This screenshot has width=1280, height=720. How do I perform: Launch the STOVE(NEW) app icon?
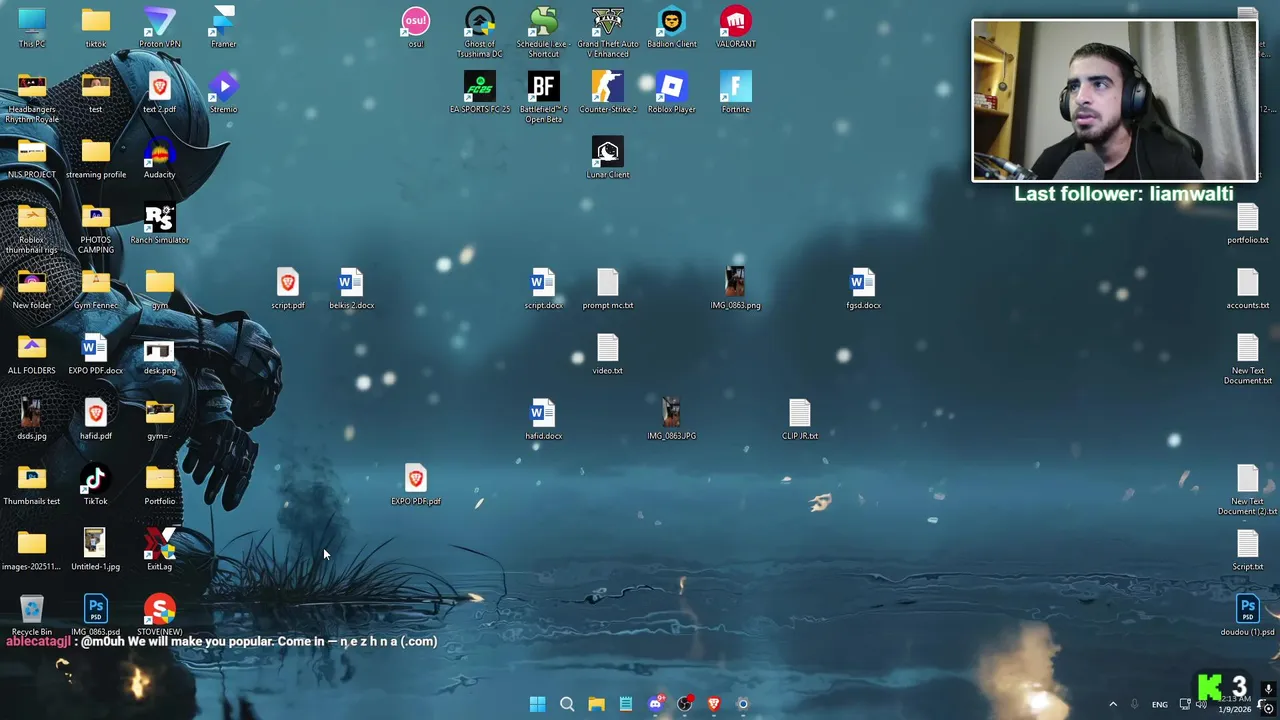click(160, 614)
